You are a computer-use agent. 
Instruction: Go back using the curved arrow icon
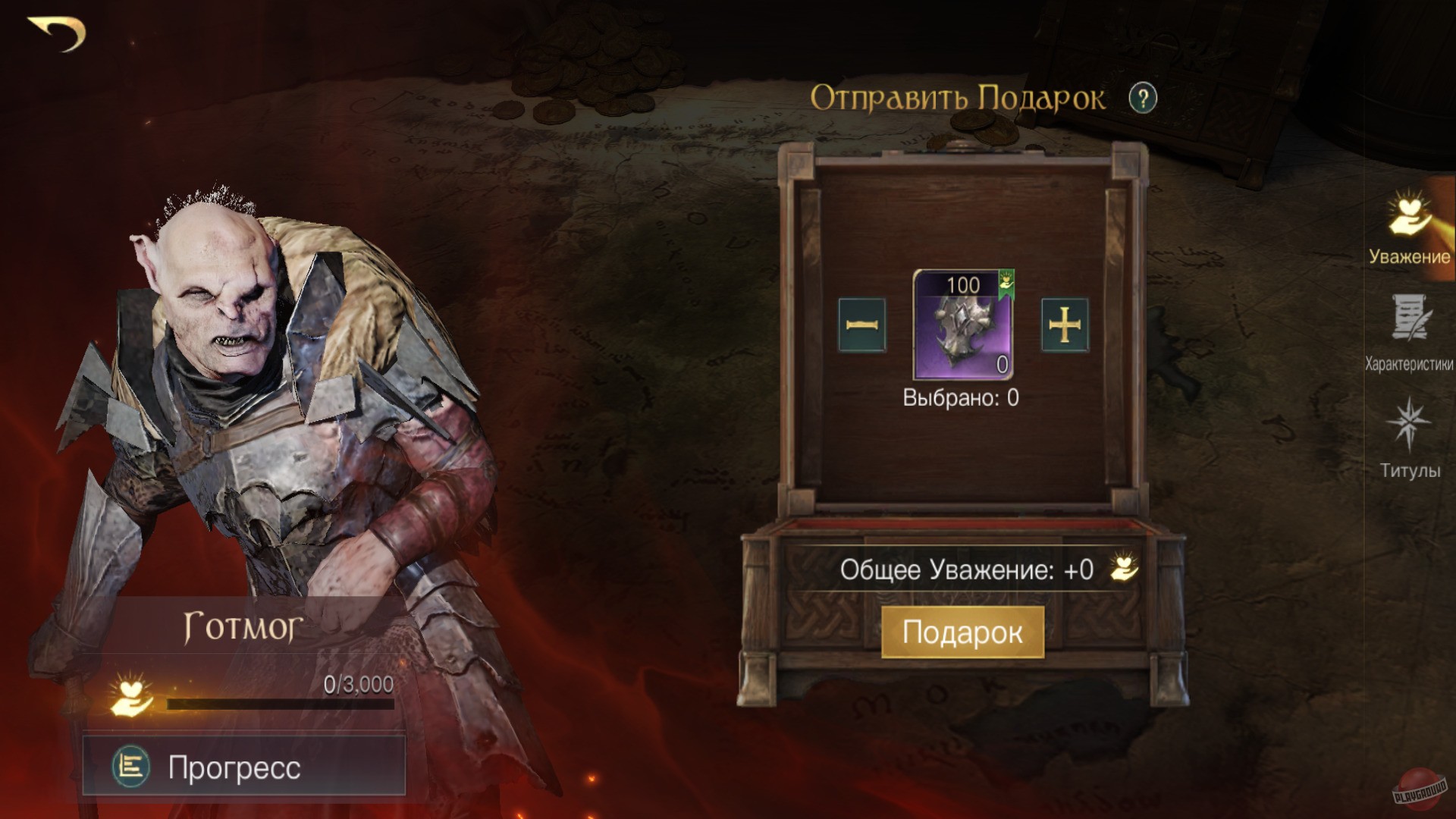pyautogui.click(x=58, y=34)
